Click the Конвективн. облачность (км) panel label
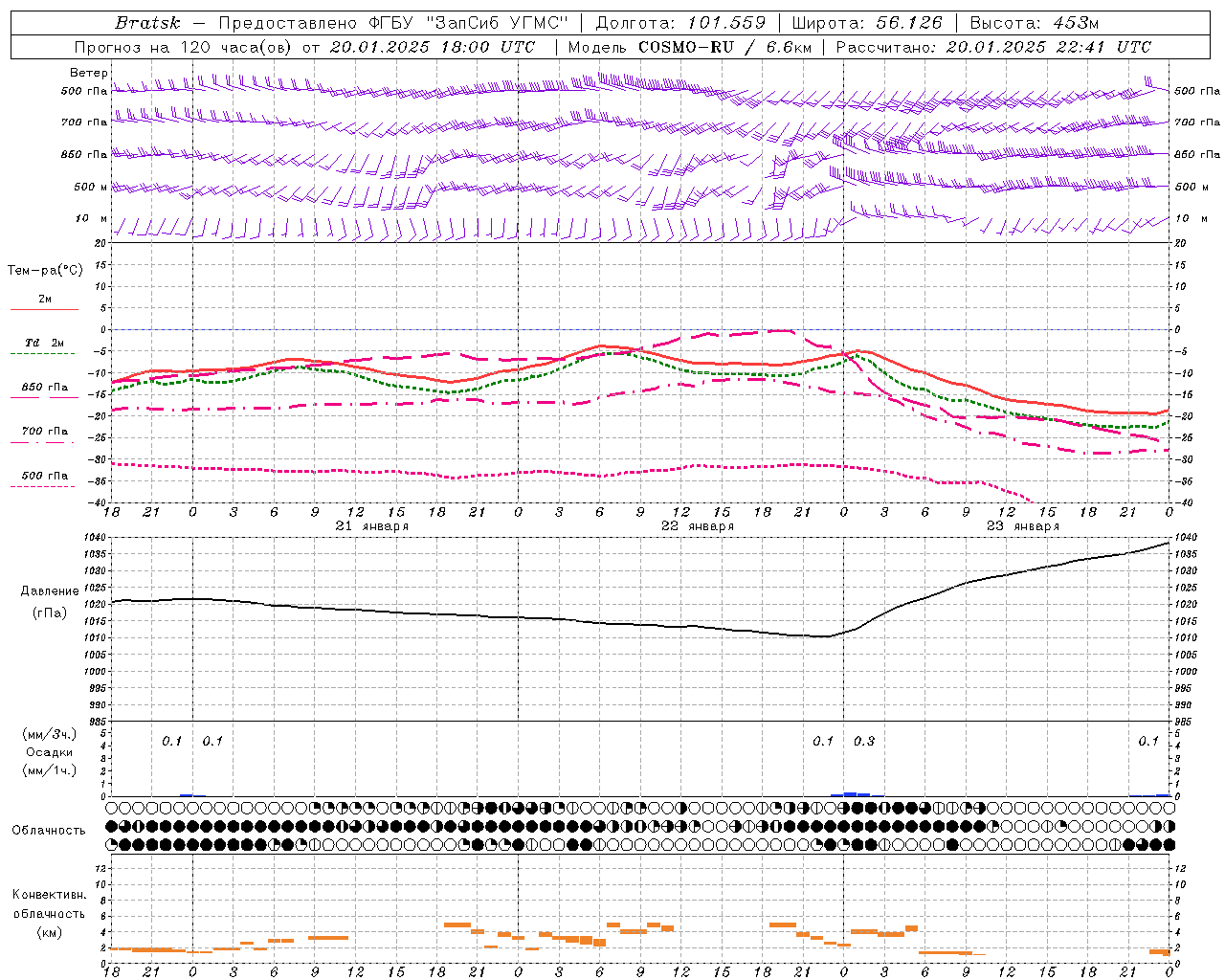The width and height of the screenshot is (1225, 980). pos(49,913)
